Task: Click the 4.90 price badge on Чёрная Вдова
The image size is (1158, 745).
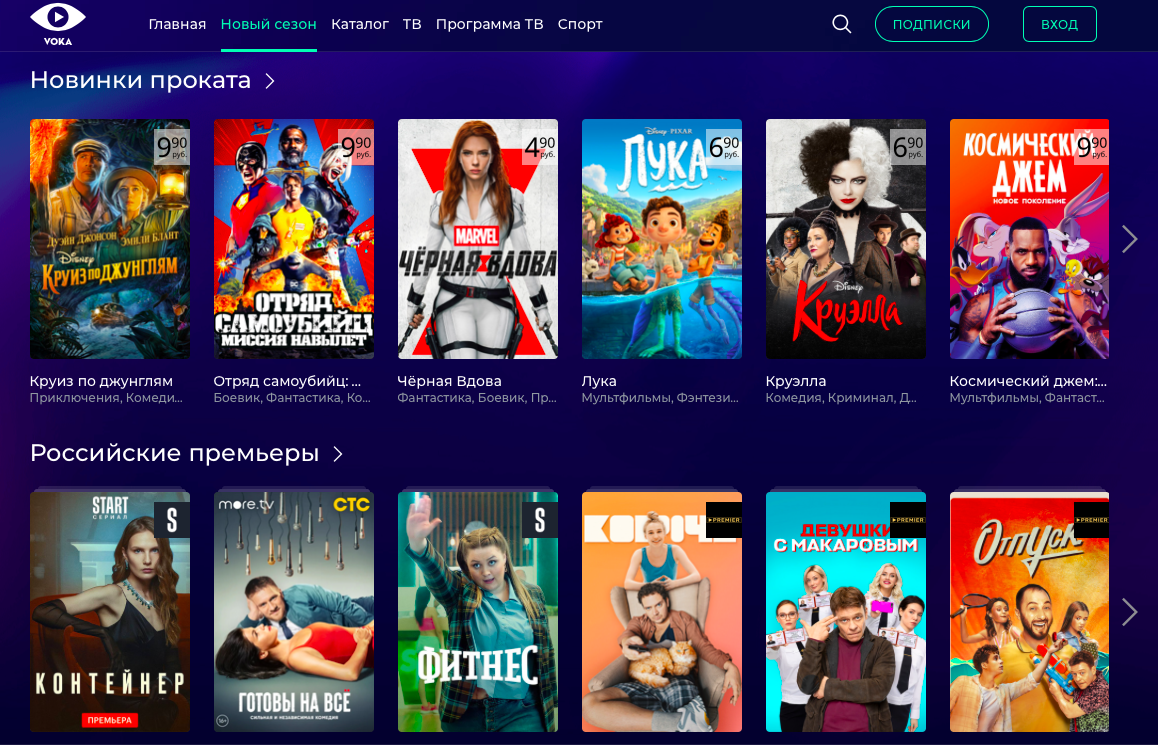Action: pos(540,147)
